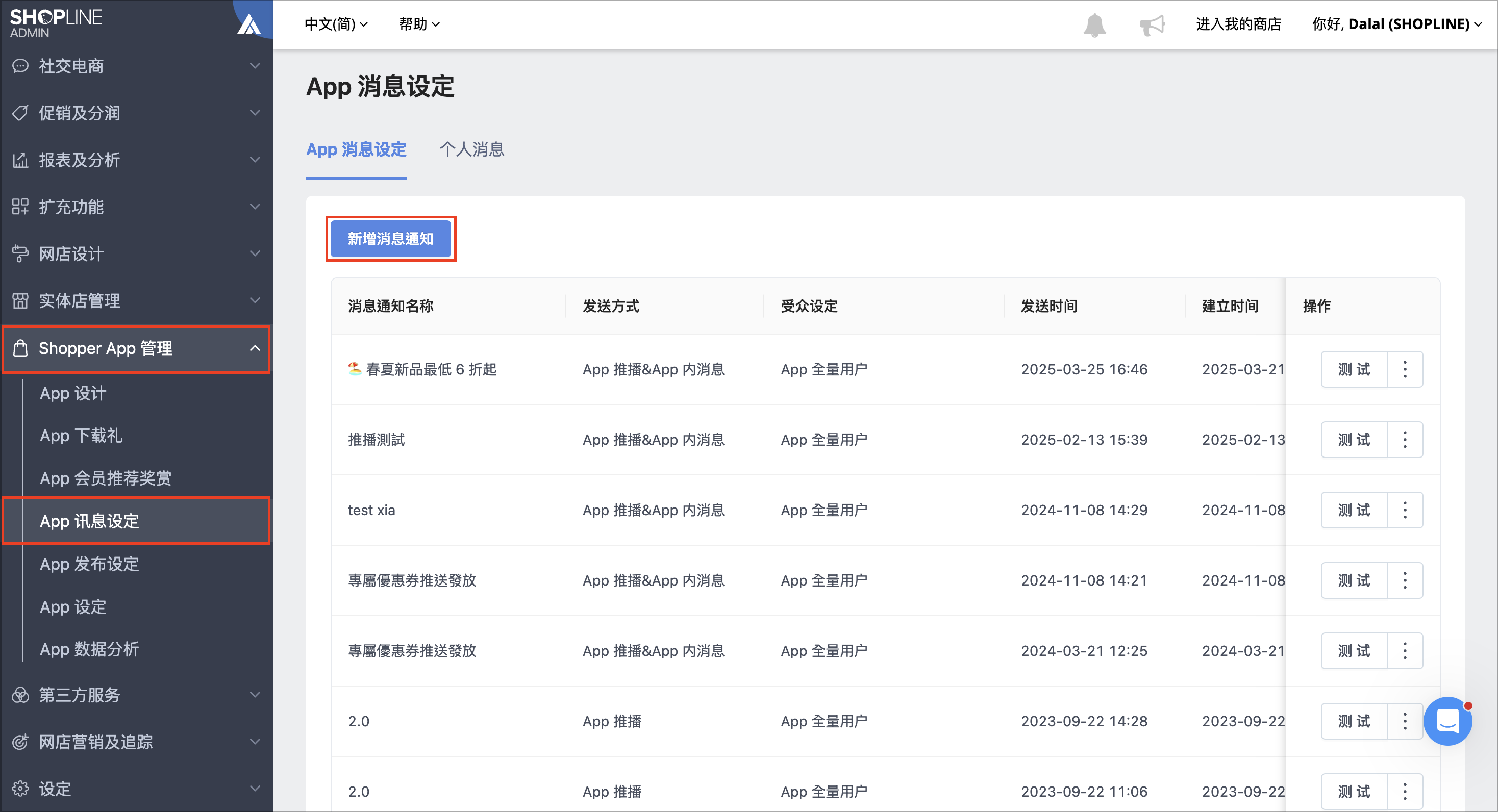Open the 中文(简) language dropdown
This screenshot has width=1498, height=812.
coord(336,24)
